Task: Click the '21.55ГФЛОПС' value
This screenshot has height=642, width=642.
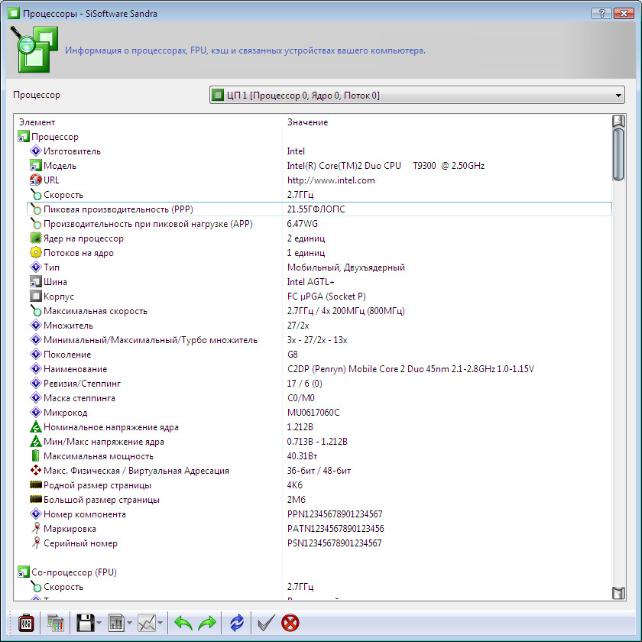Action: [316, 209]
